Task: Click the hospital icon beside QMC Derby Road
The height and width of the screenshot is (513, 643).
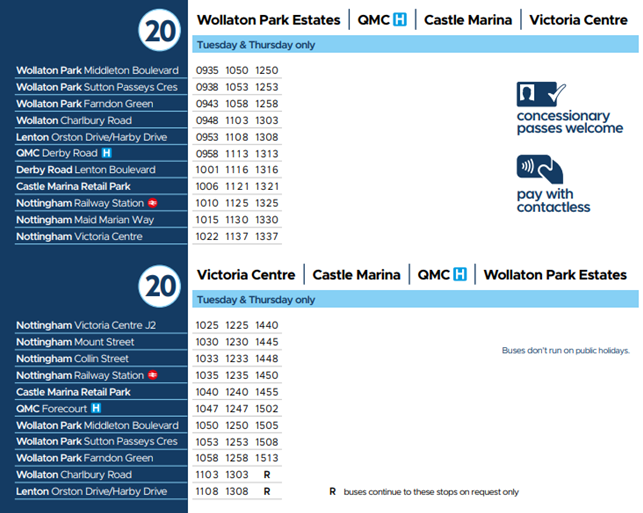Action: click(x=107, y=153)
